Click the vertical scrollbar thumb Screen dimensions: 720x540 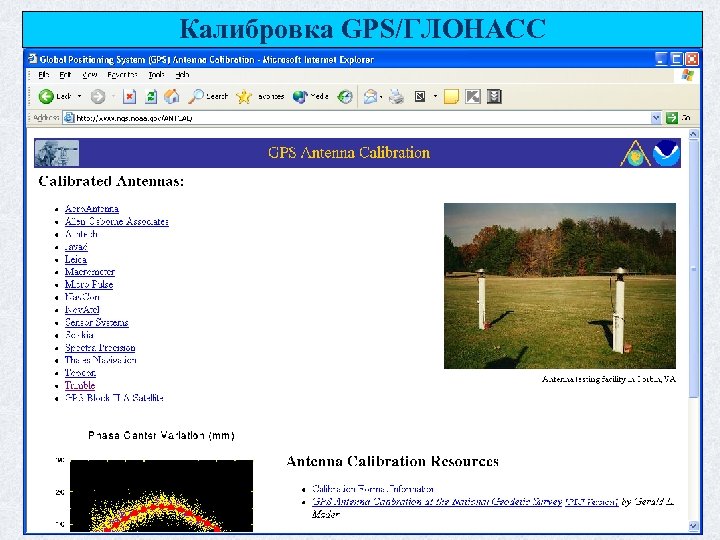(693, 269)
